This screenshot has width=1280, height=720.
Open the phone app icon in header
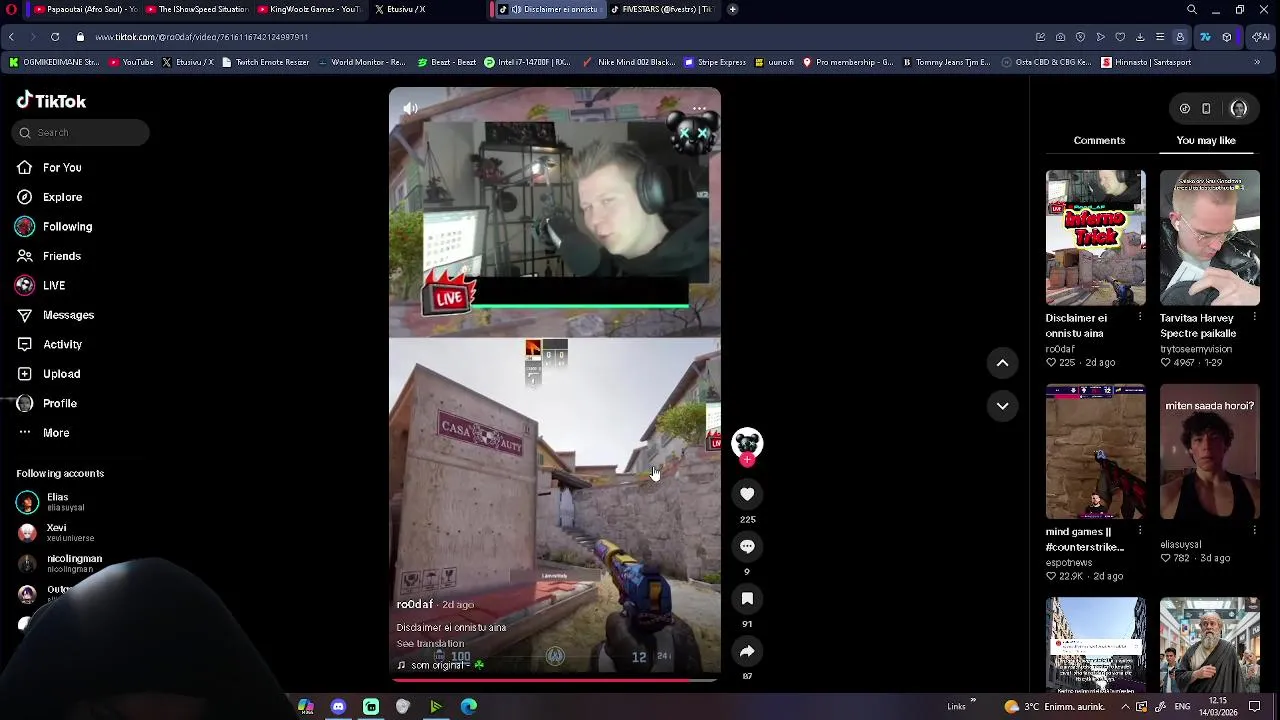point(1206,108)
